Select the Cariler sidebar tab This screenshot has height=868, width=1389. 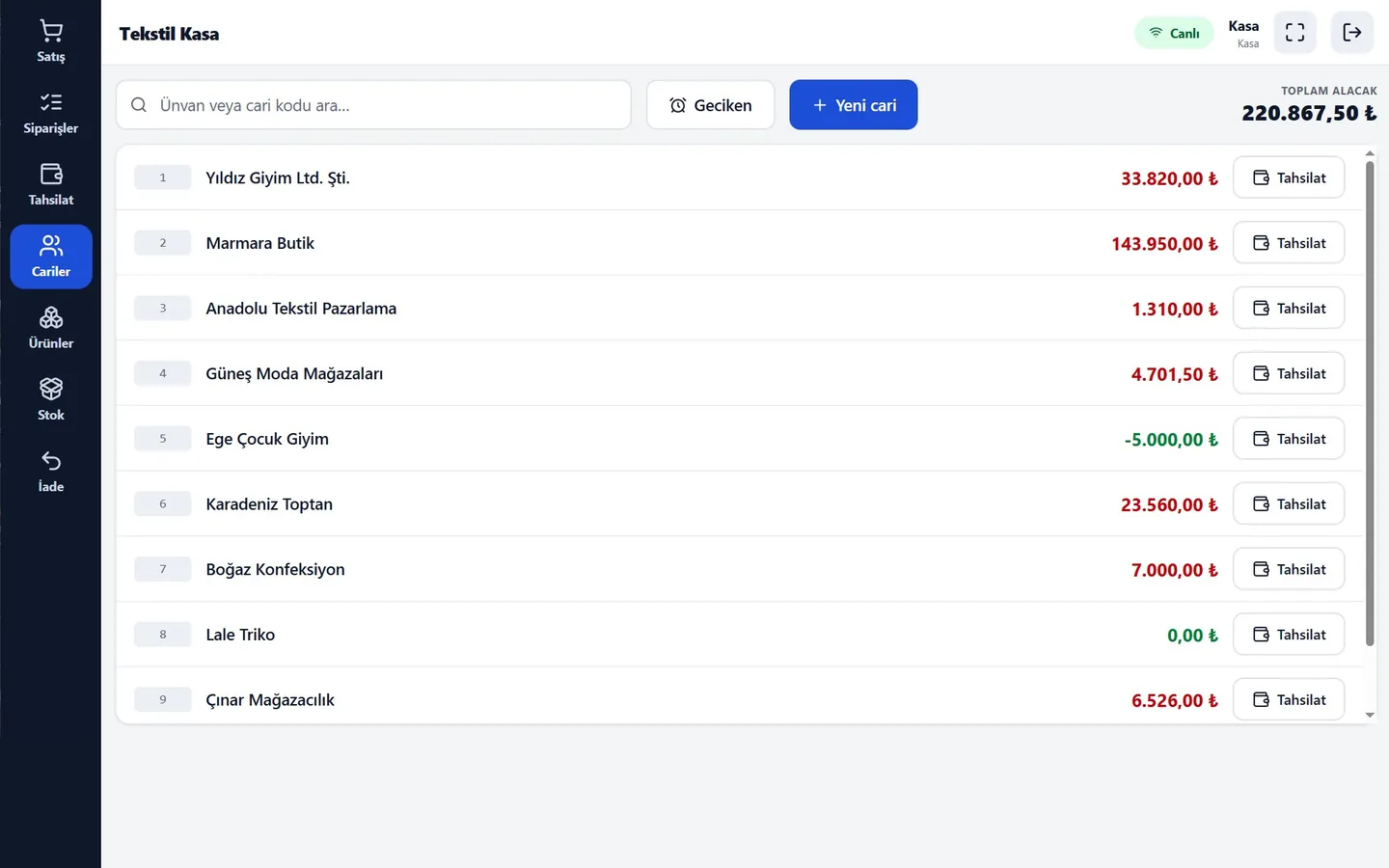50,257
